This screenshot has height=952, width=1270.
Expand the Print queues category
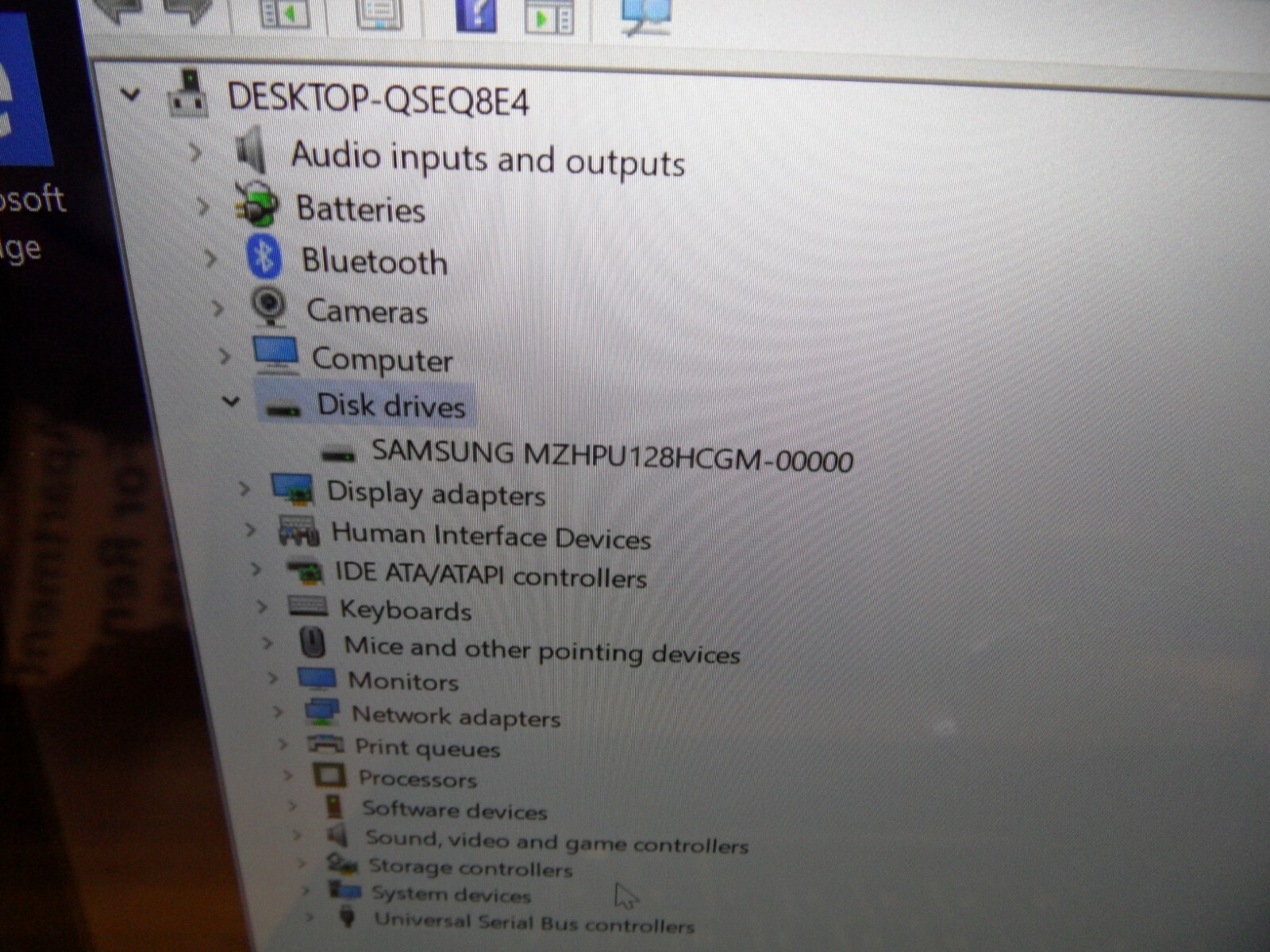click(283, 744)
